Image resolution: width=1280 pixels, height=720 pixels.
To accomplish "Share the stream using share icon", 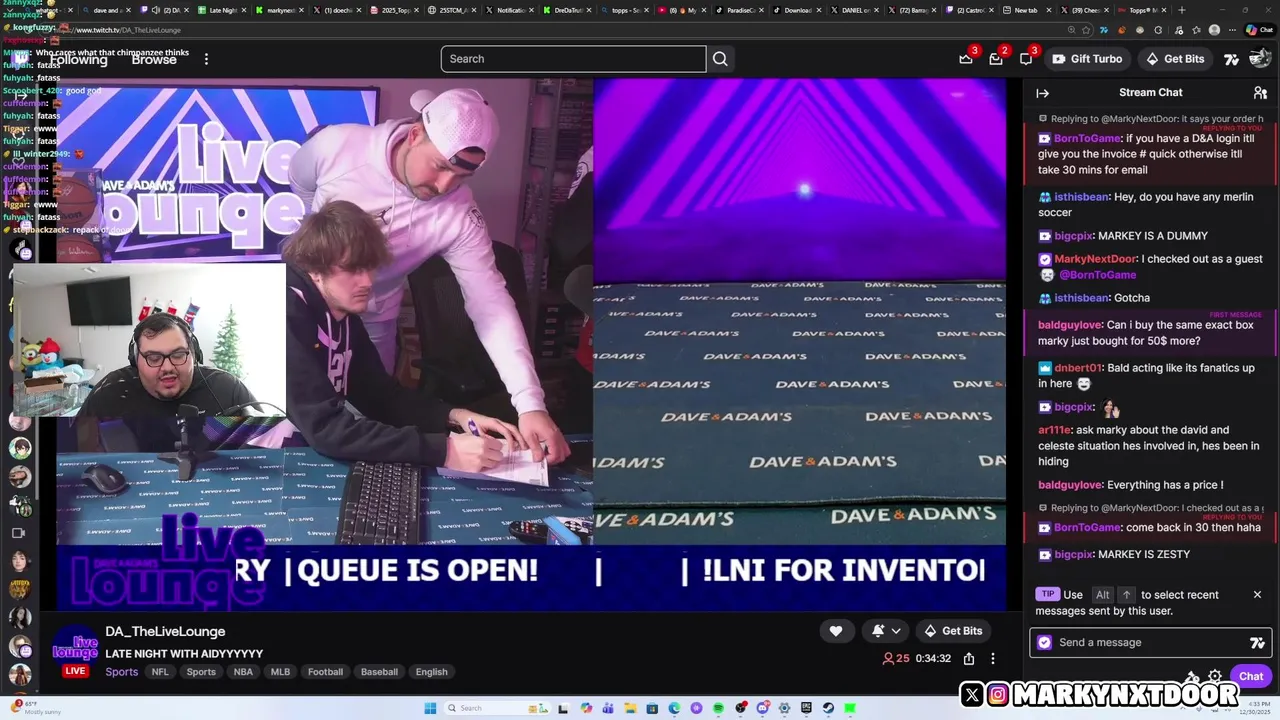I will (x=969, y=659).
